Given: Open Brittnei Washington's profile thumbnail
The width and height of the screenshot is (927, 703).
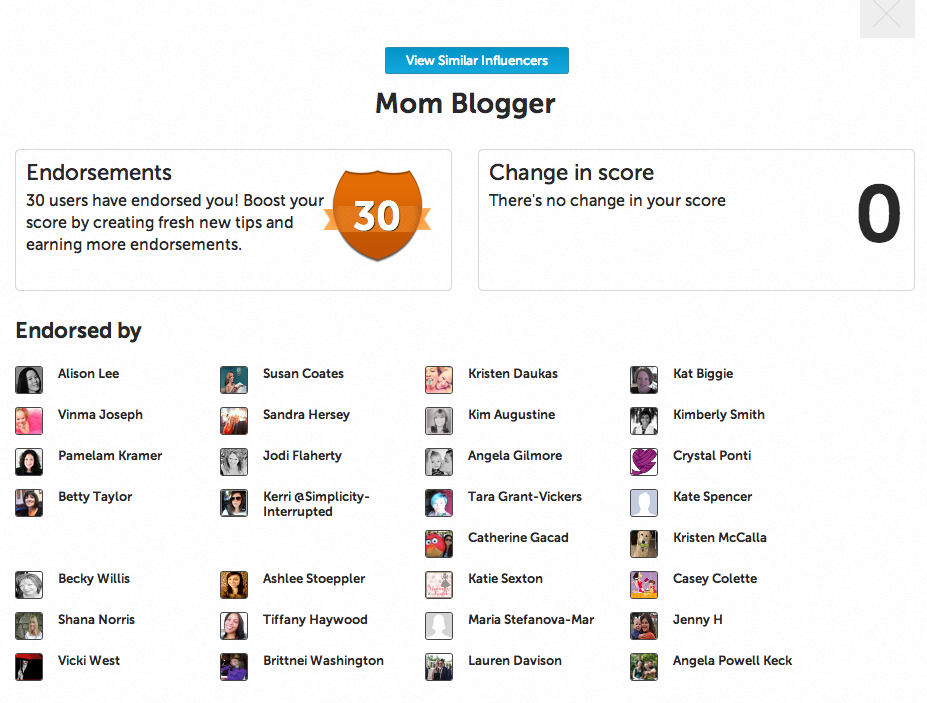Looking at the screenshot, I should 234,667.
